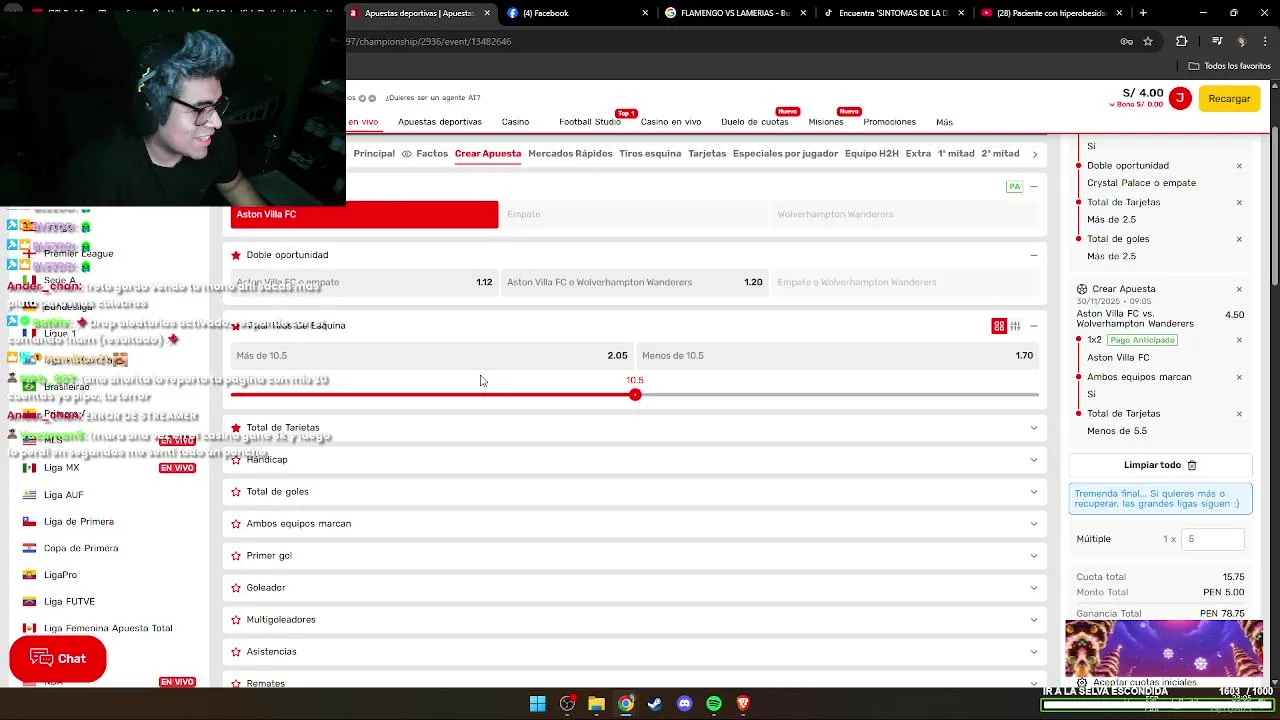Collapse the Doble oportunidad market
Screen dimensions: 1280x720
[x=1034, y=255]
